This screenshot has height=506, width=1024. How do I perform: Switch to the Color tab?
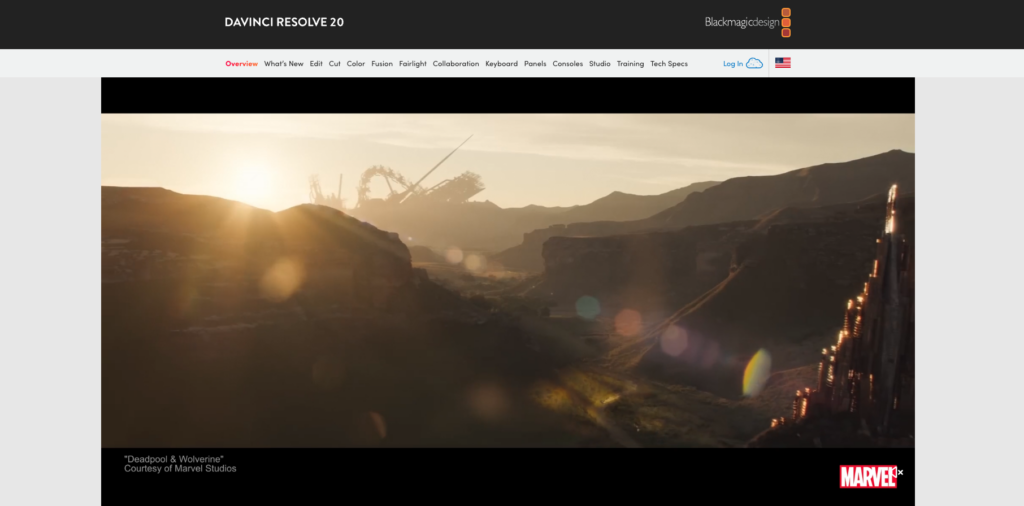356,64
